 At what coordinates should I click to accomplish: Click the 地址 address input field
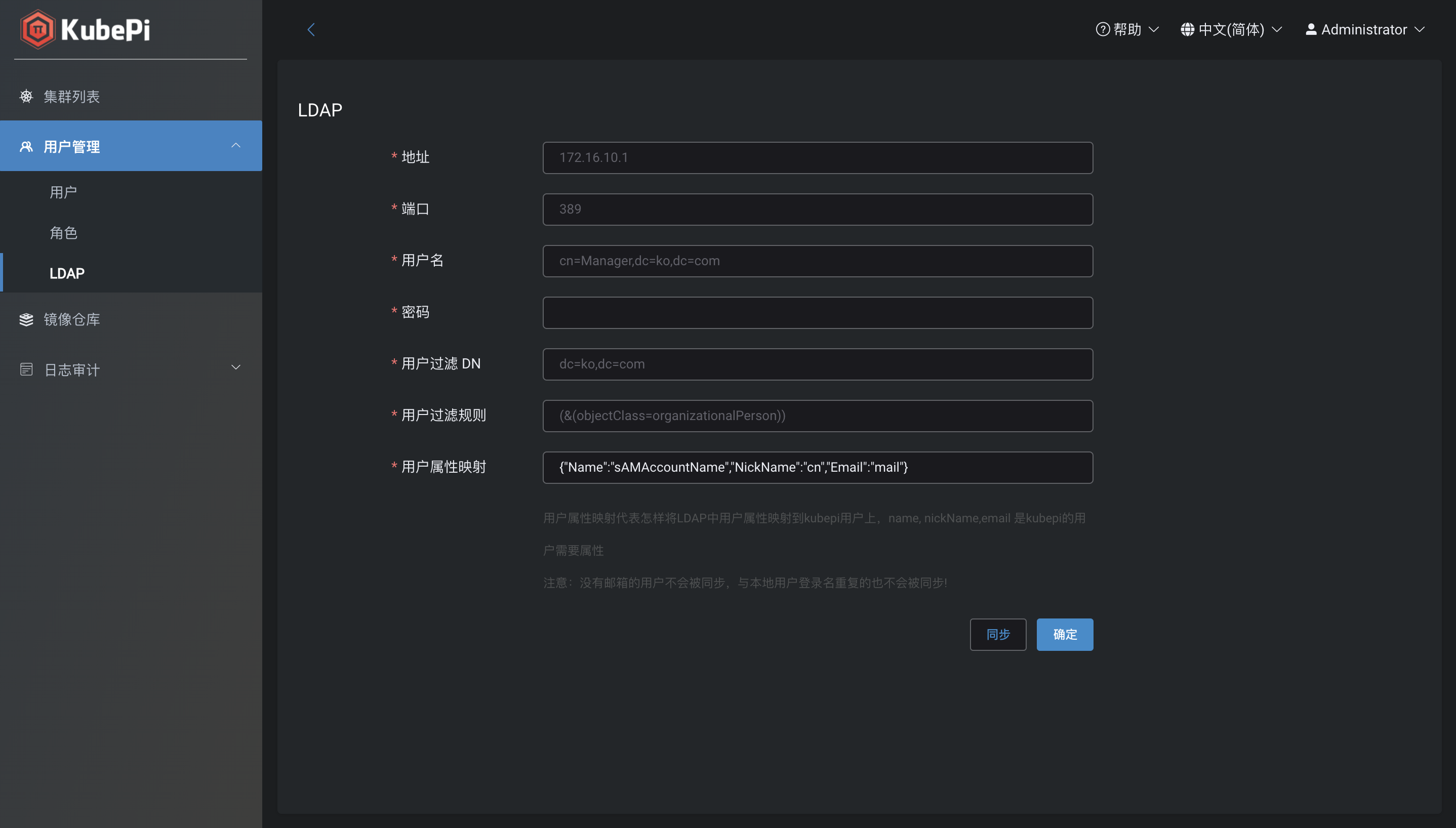(x=817, y=157)
